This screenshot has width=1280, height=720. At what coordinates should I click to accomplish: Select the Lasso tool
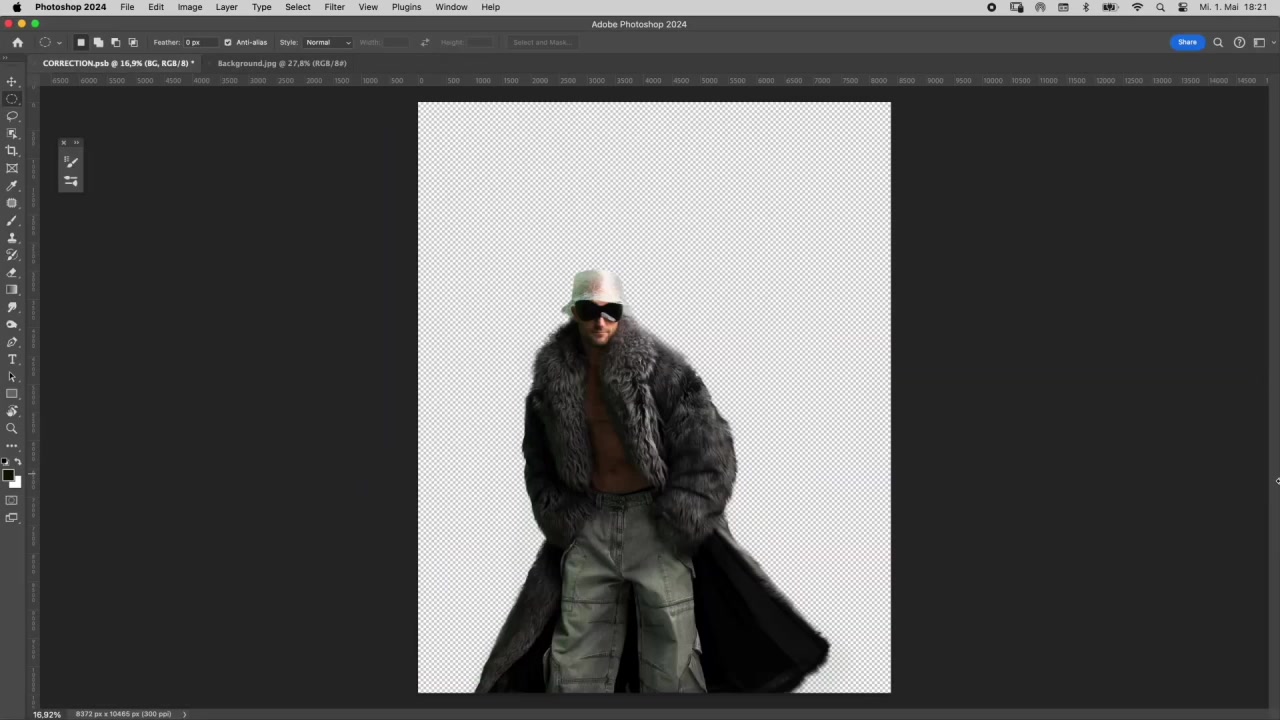click(x=12, y=116)
